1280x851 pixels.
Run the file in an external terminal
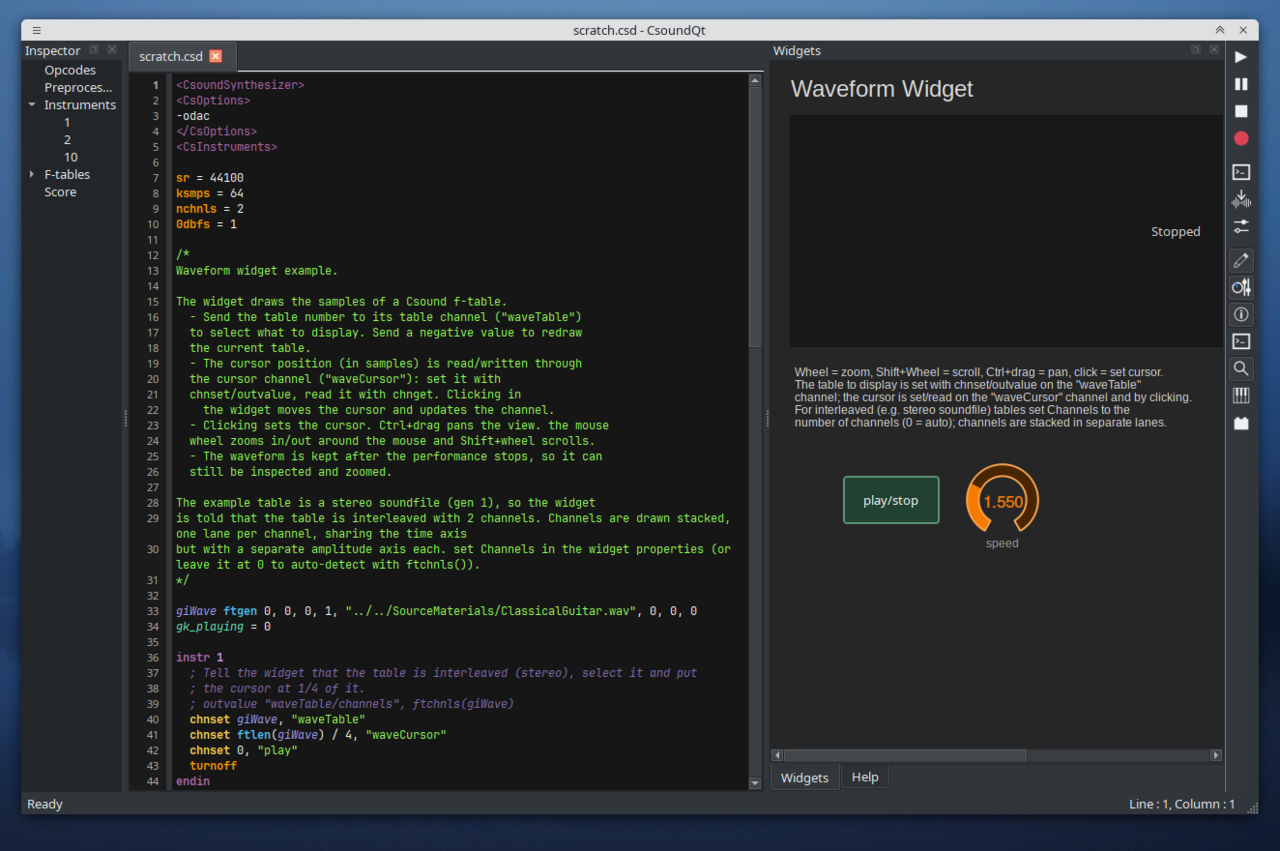pos(1241,172)
